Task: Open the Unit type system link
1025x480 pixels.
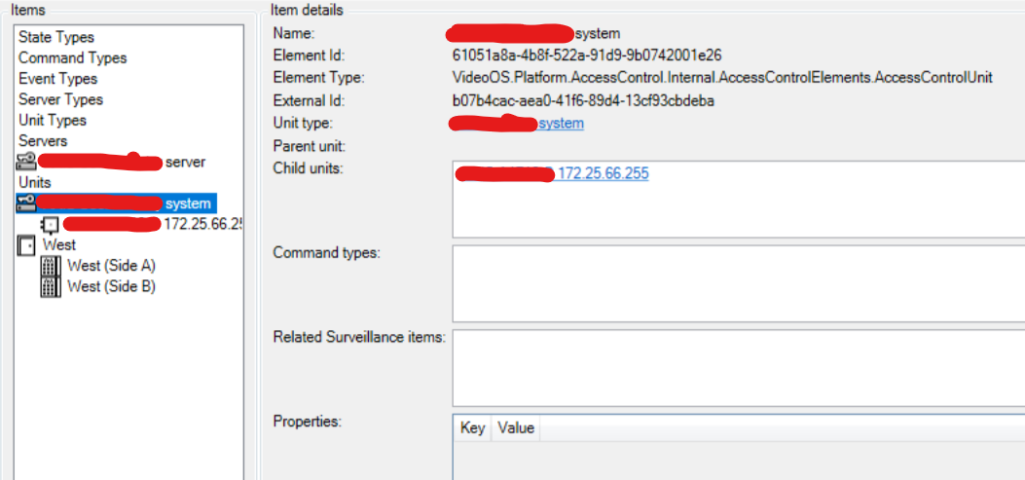Action: click(561, 123)
